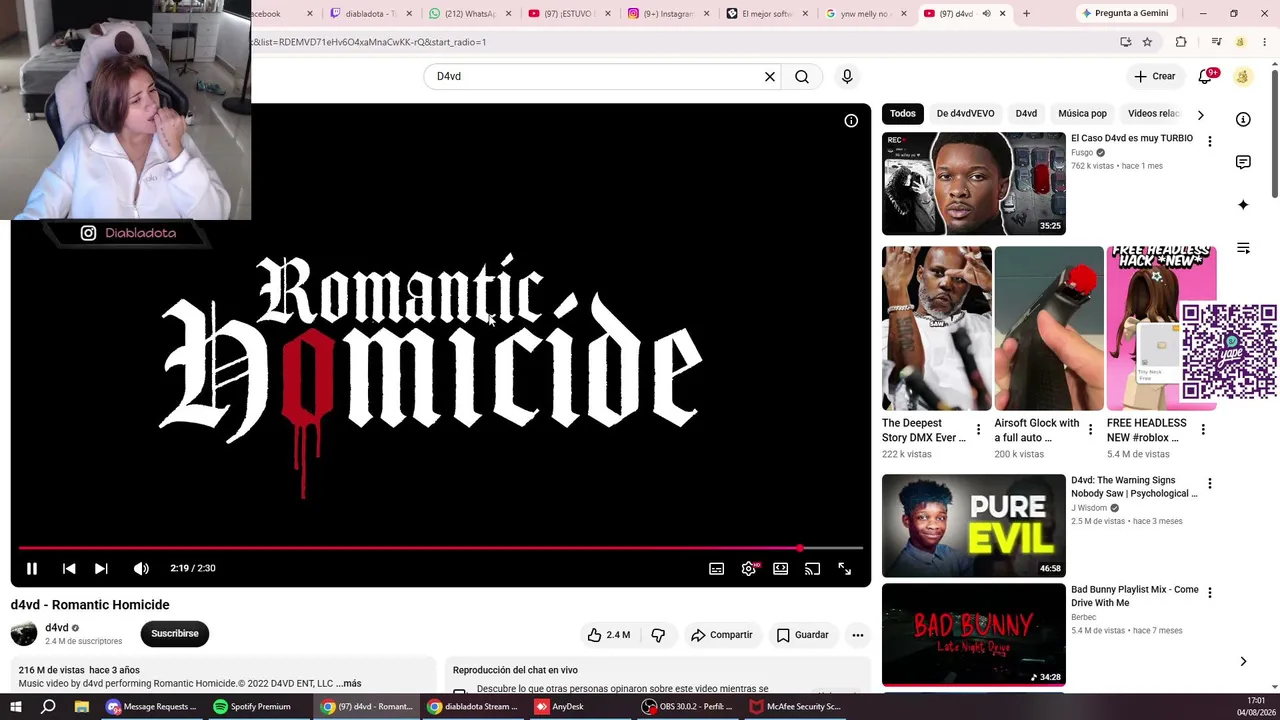Skip to the next video in player
The width and height of the screenshot is (1280, 720).
[101, 568]
